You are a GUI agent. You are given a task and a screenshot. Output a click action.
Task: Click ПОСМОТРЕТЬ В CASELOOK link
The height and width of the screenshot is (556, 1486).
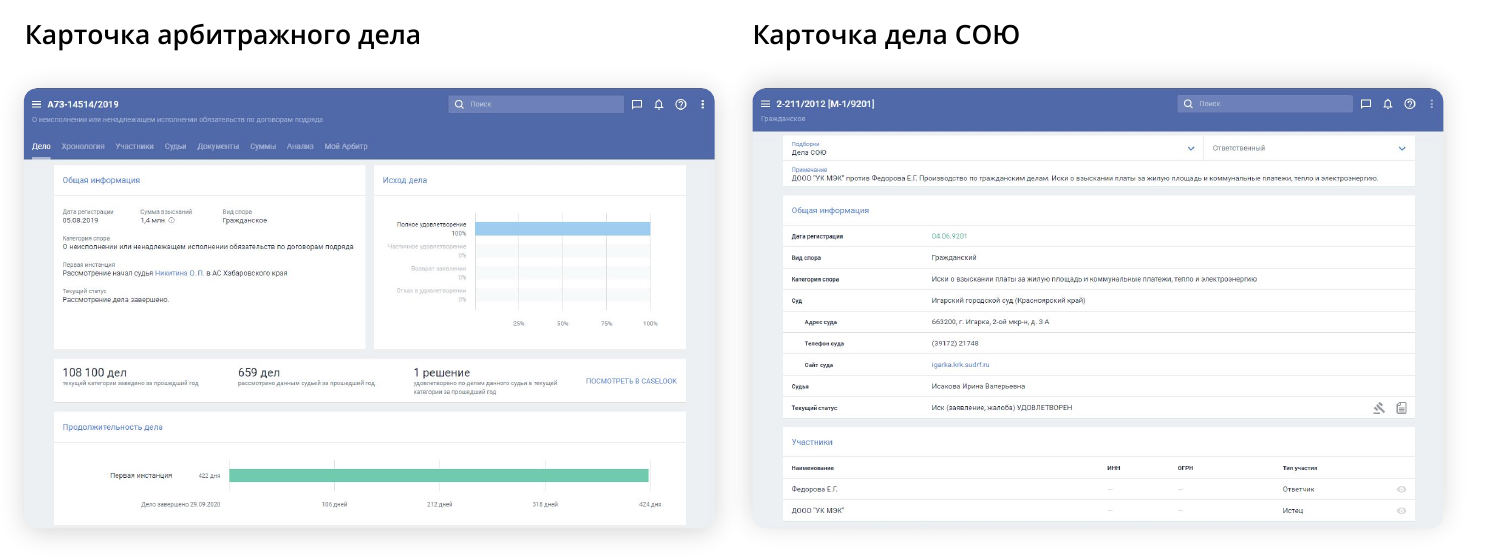pyautogui.click(x=631, y=381)
